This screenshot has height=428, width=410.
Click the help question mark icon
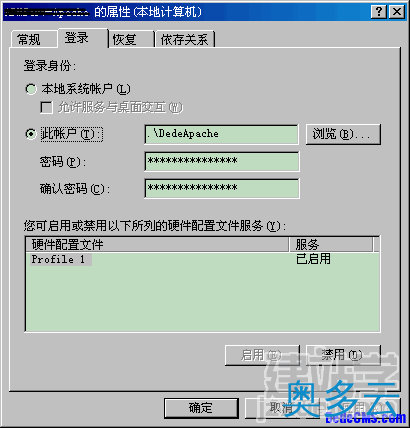[x=379, y=12]
